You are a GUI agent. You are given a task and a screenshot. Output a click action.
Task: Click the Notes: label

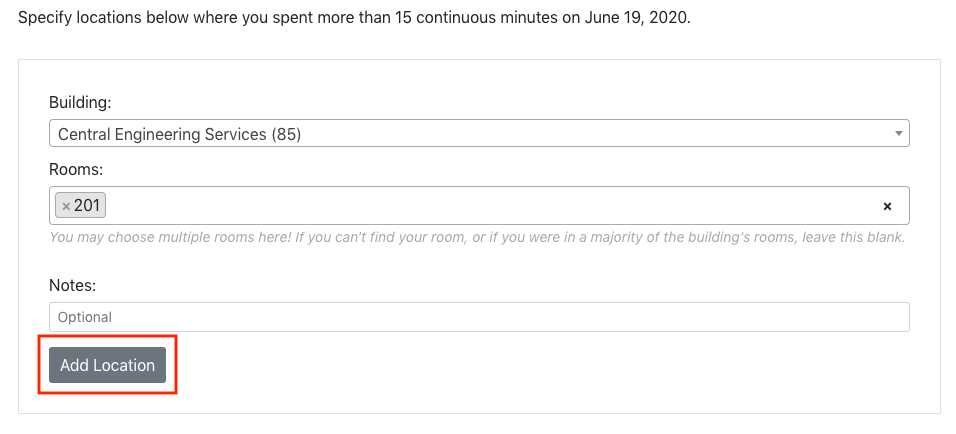tap(73, 285)
